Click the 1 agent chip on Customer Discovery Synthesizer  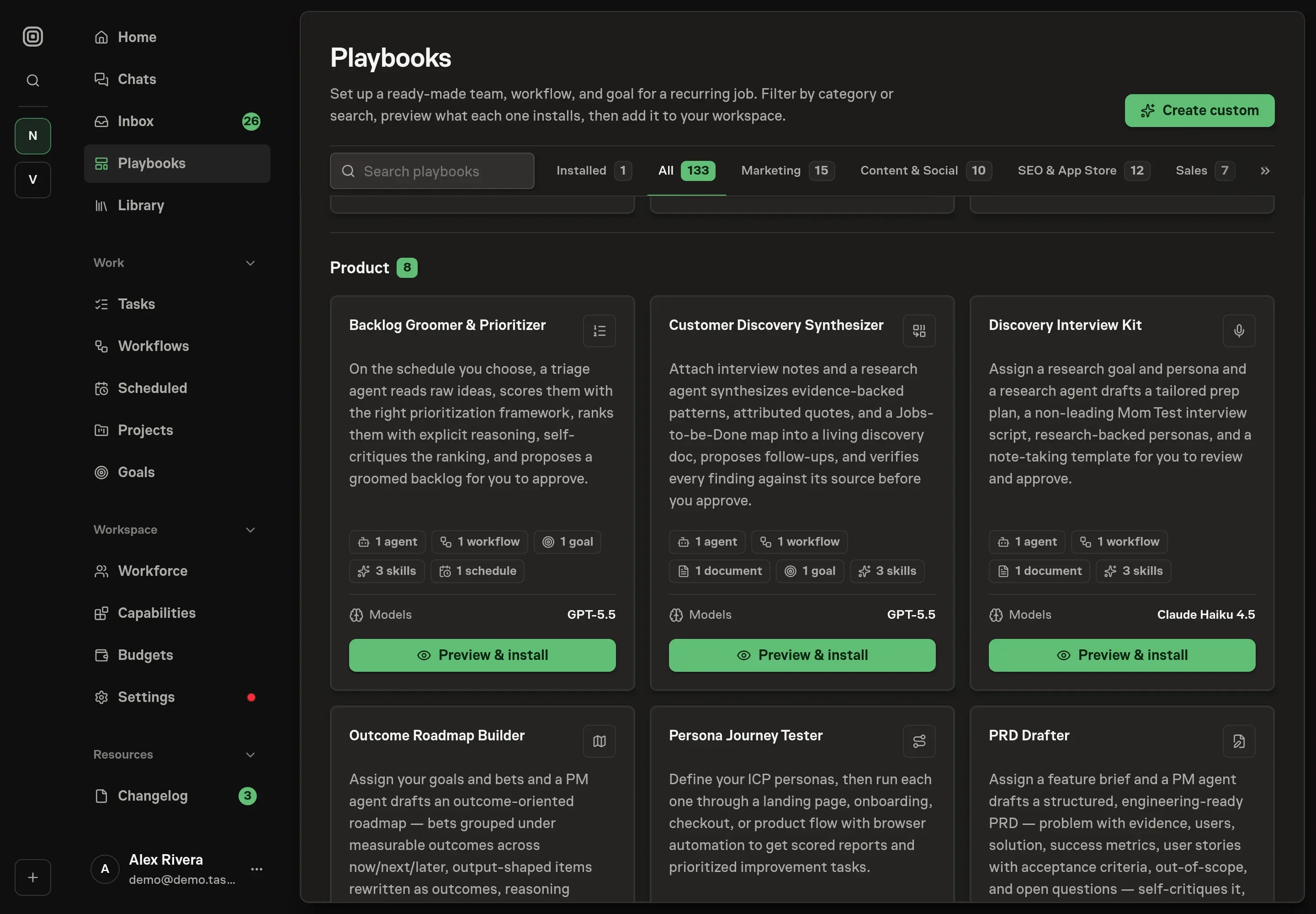[707, 542]
